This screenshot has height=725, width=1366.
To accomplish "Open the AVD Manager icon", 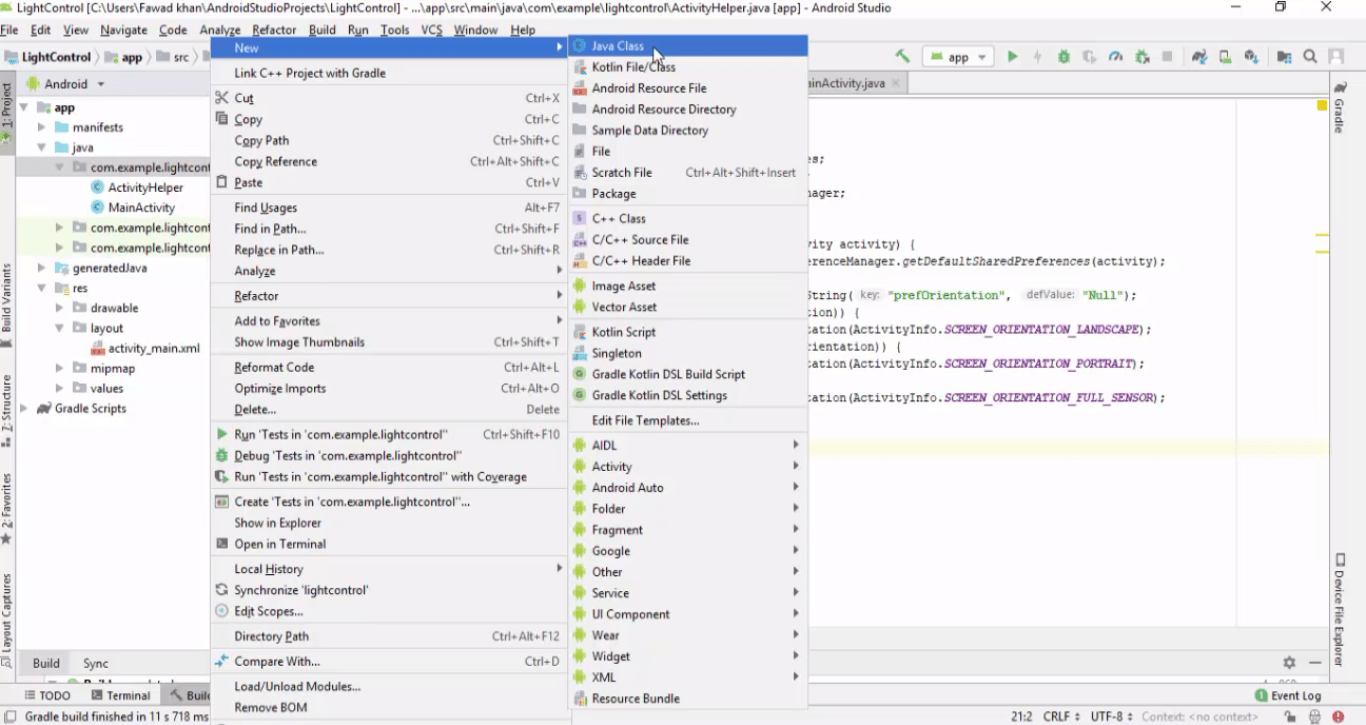I will point(1224,57).
